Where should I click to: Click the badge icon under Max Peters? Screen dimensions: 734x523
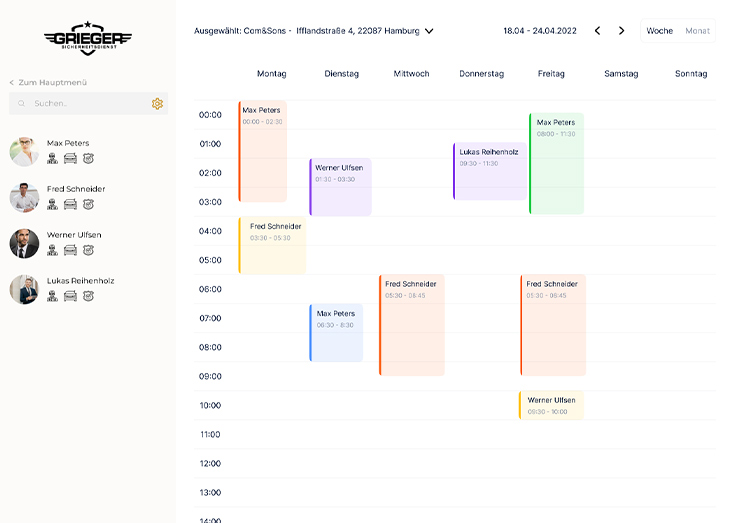click(x=88, y=158)
